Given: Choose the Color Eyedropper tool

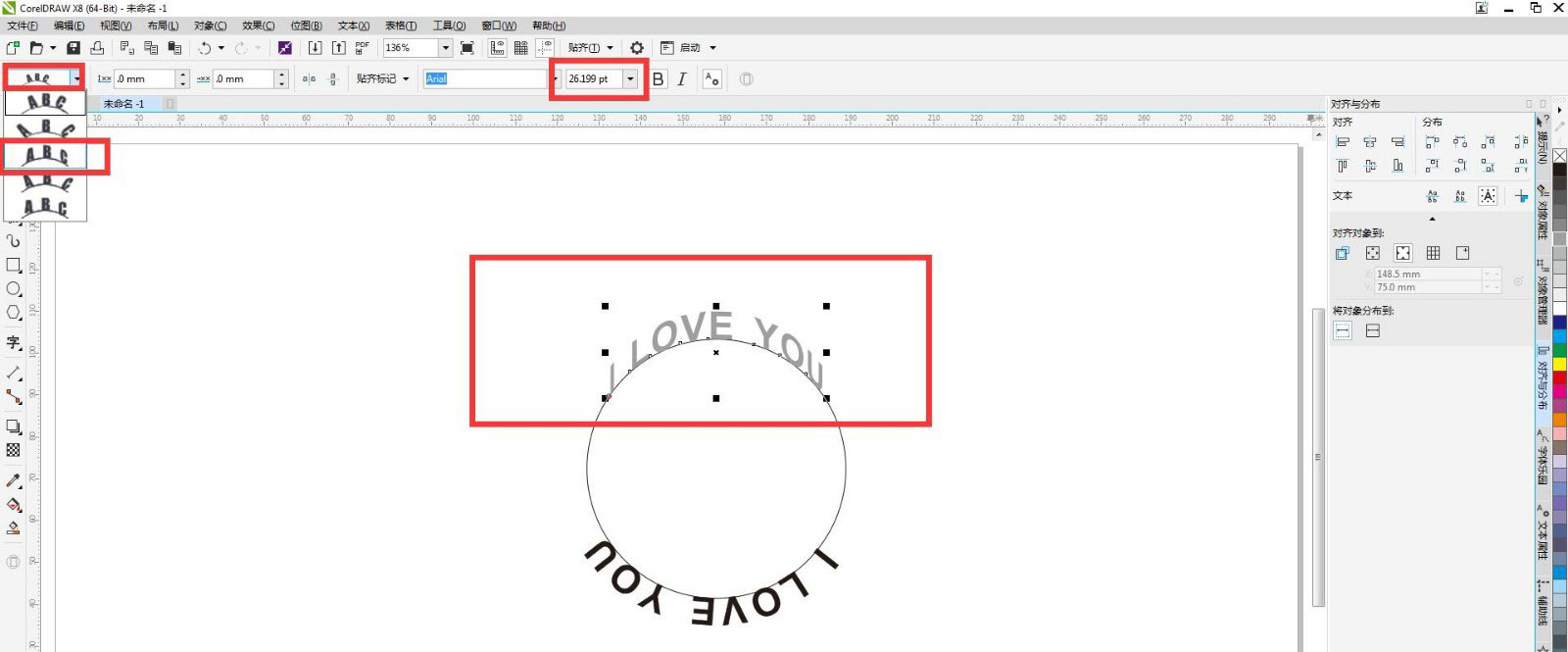Looking at the screenshot, I should pyautogui.click(x=14, y=480).
